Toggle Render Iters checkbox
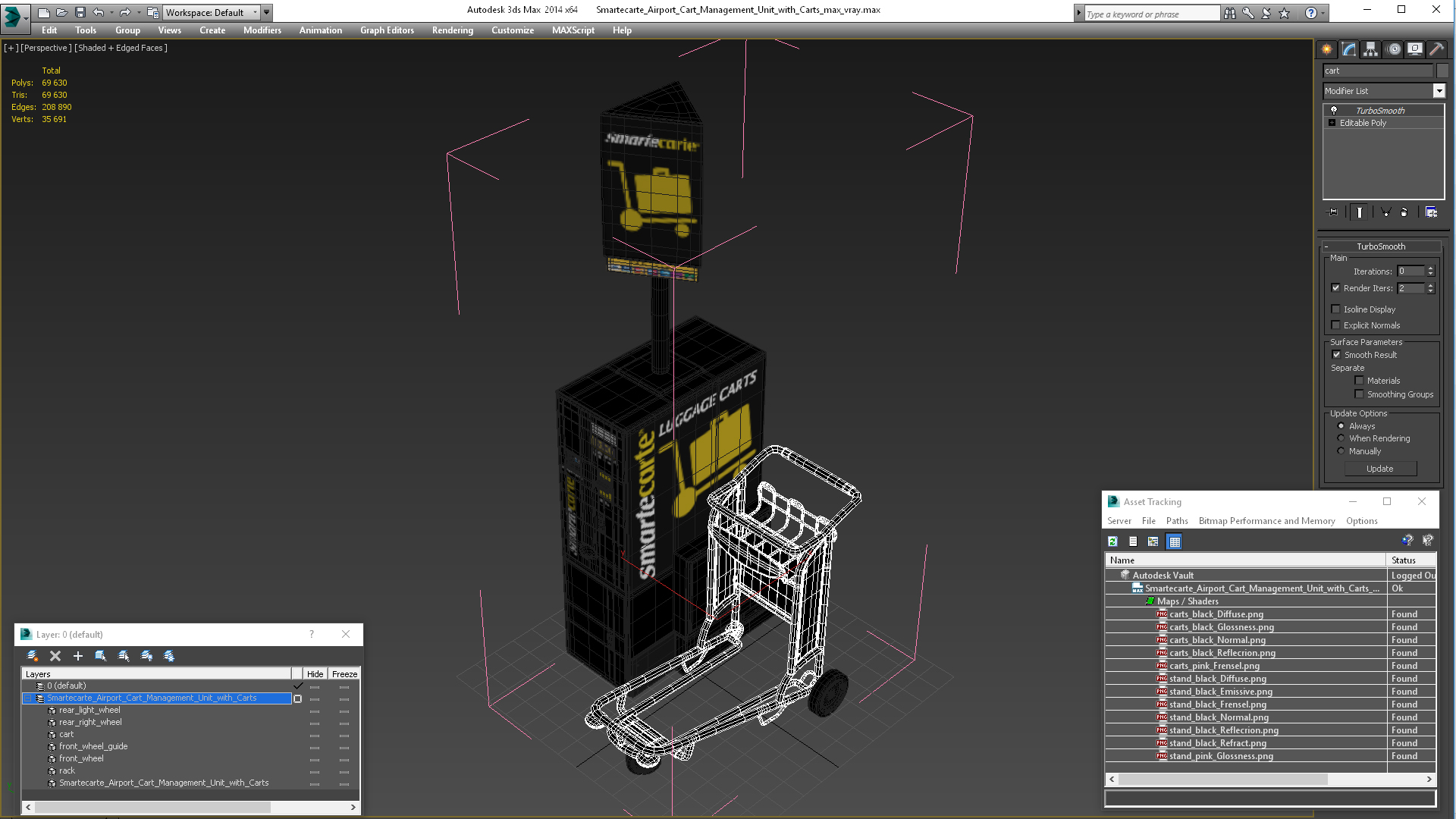Screen dimensions: 1456x819 1335,288
